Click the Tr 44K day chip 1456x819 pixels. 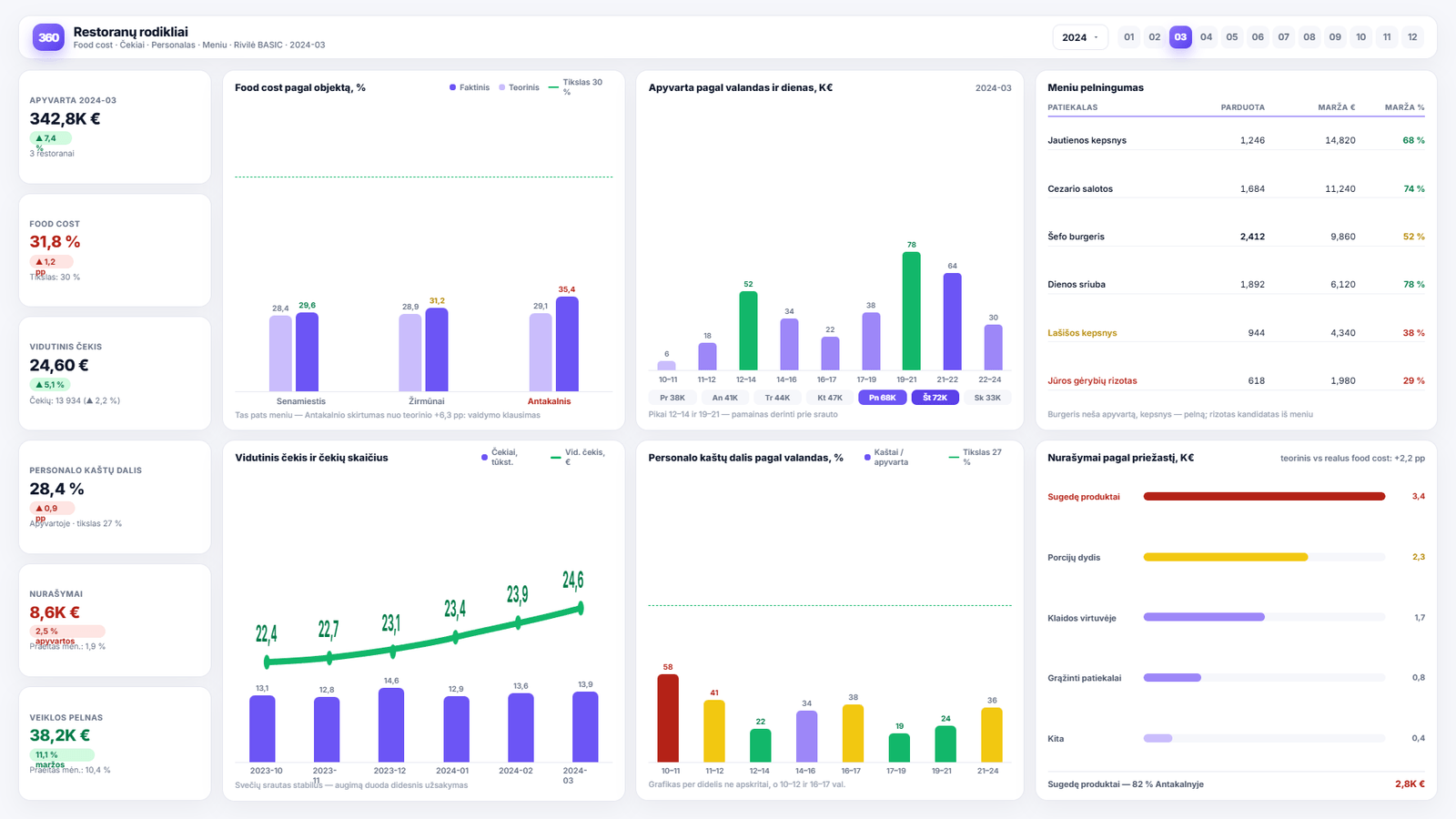click(777, 398)
